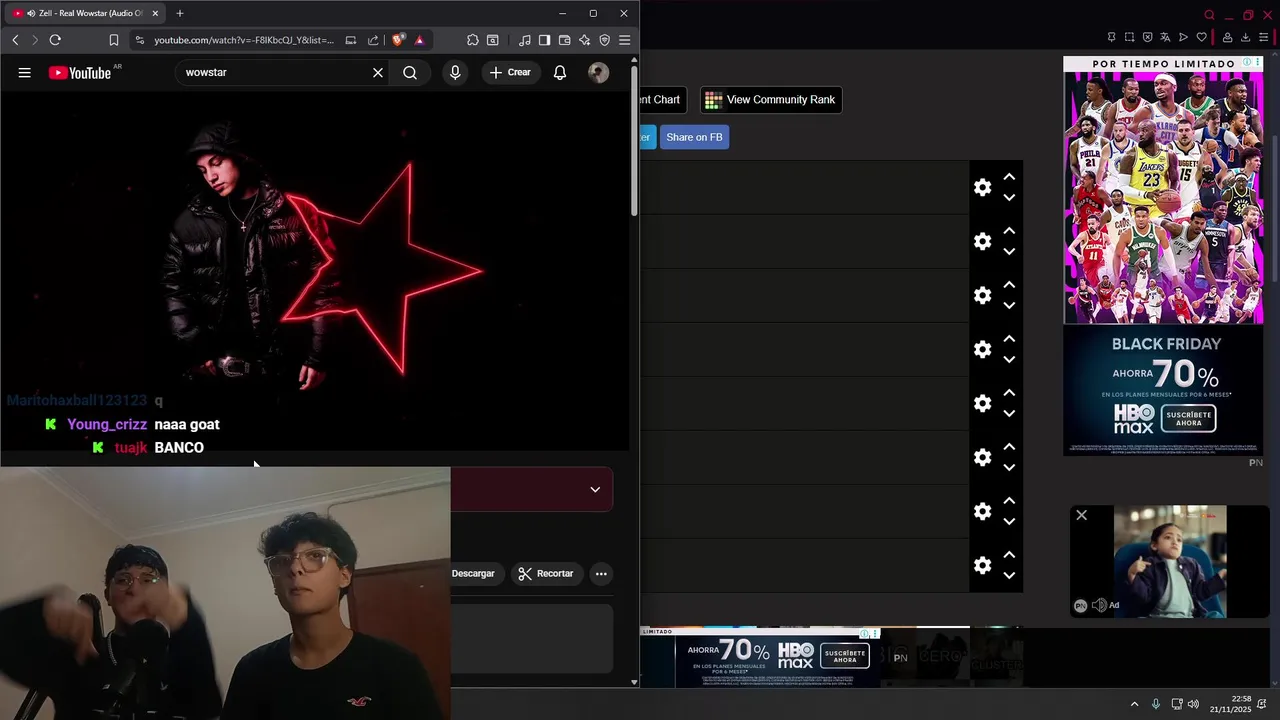Click the Share on FB button
This screenshot has height=720, width=1280.
(694, 137)
